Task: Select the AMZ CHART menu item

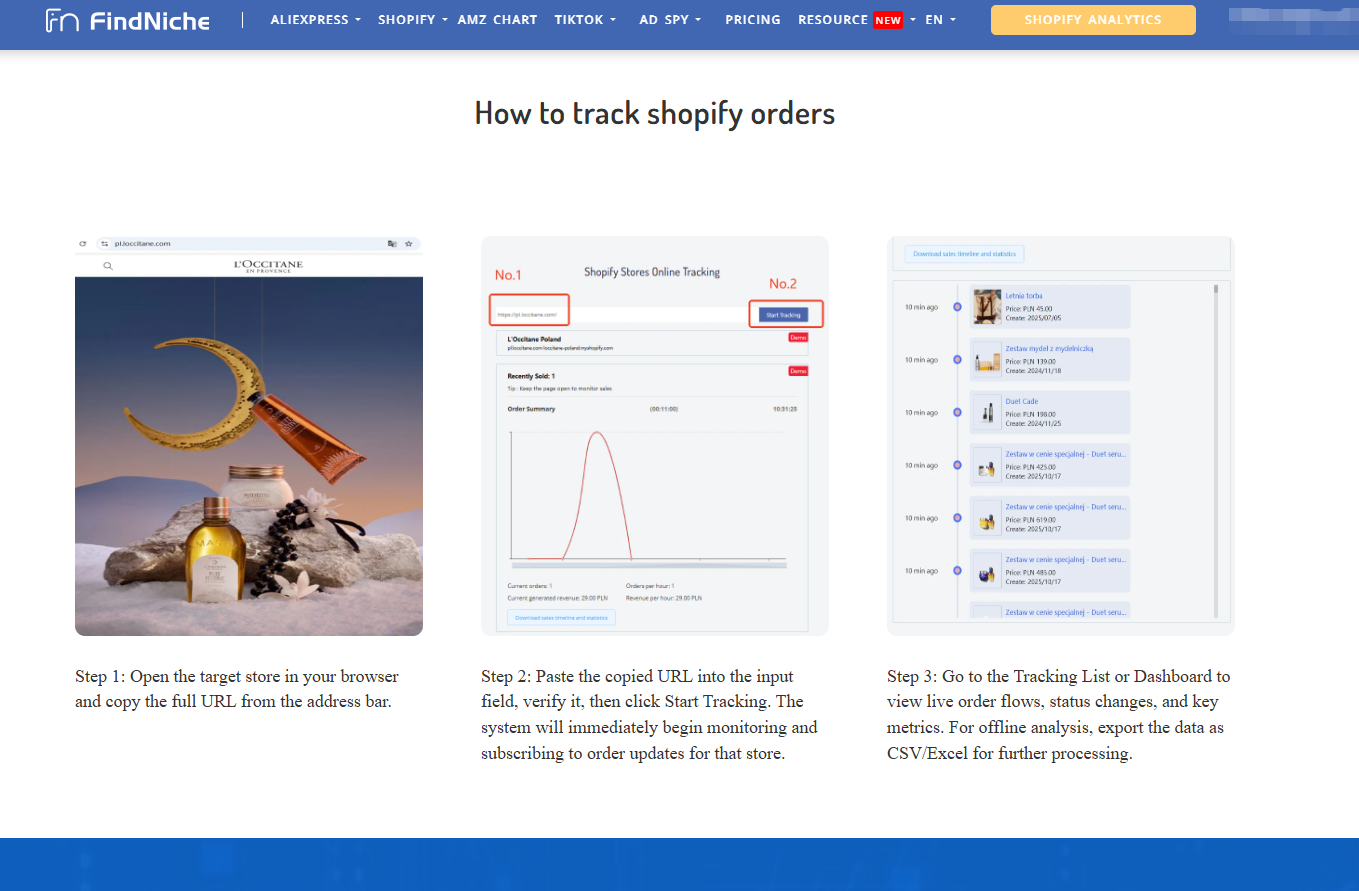Action: click(x=497, y=19)
